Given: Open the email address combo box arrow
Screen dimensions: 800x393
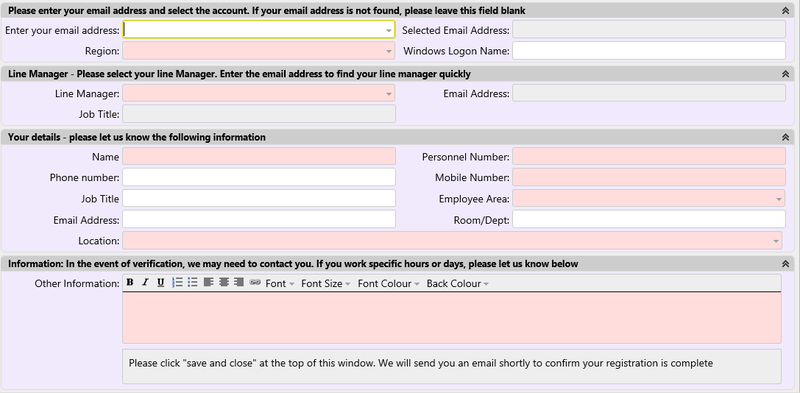Looking at the screenshot, I should (389, 31).
